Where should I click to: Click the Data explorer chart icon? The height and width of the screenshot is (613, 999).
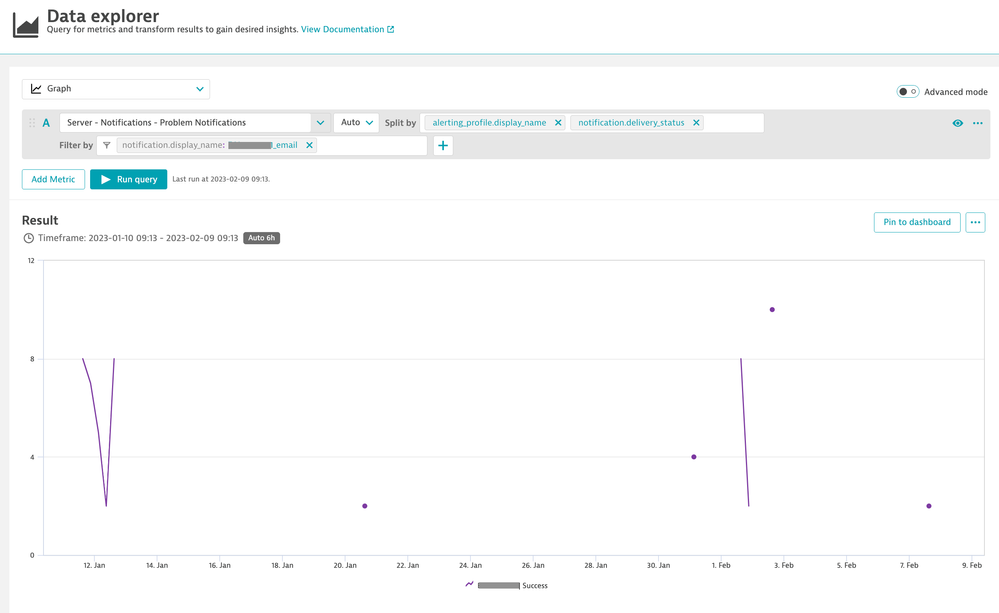tap(26, 23)
